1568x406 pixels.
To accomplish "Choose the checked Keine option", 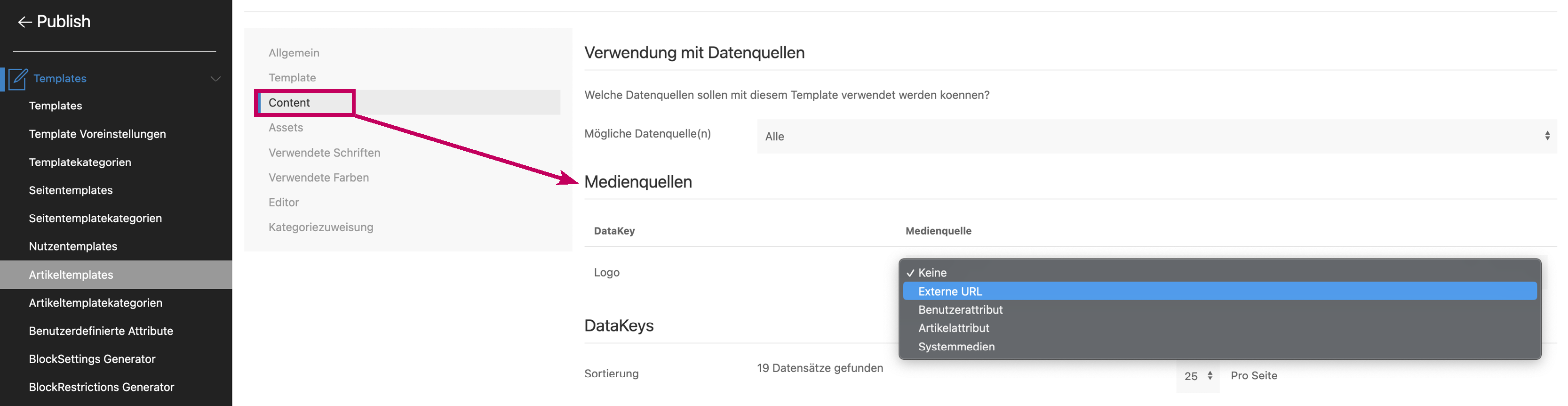I will (932, 273).
